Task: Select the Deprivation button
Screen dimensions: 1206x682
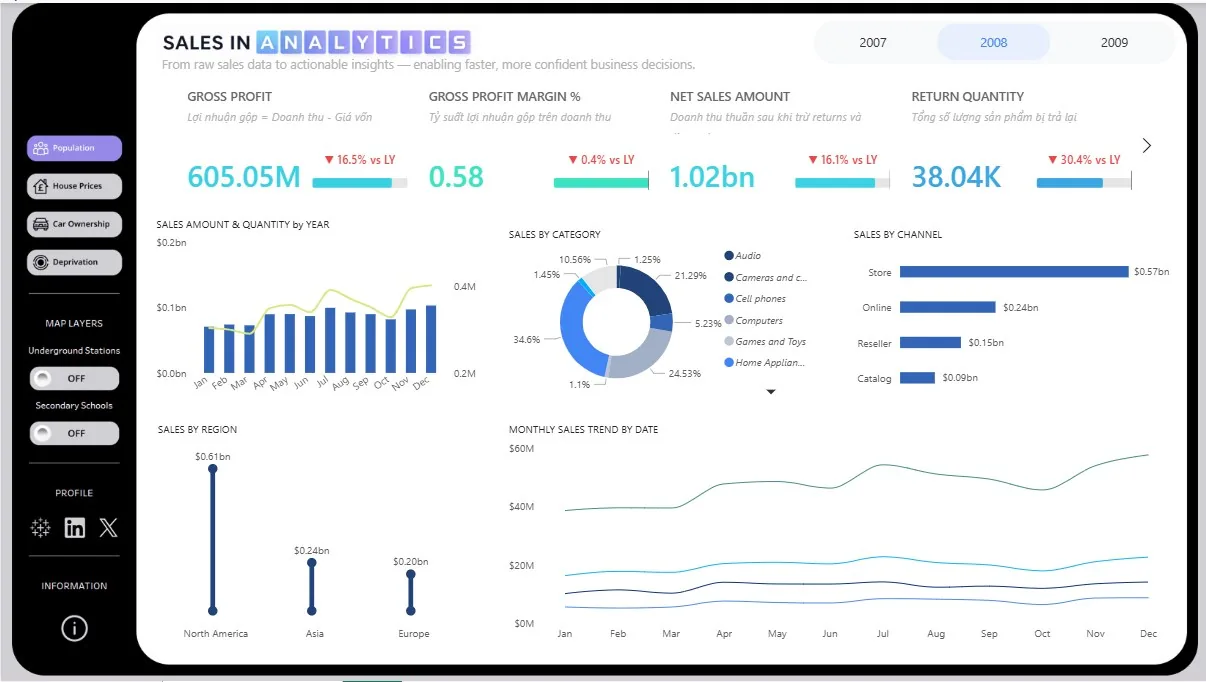Action: [x=74, y=262]
